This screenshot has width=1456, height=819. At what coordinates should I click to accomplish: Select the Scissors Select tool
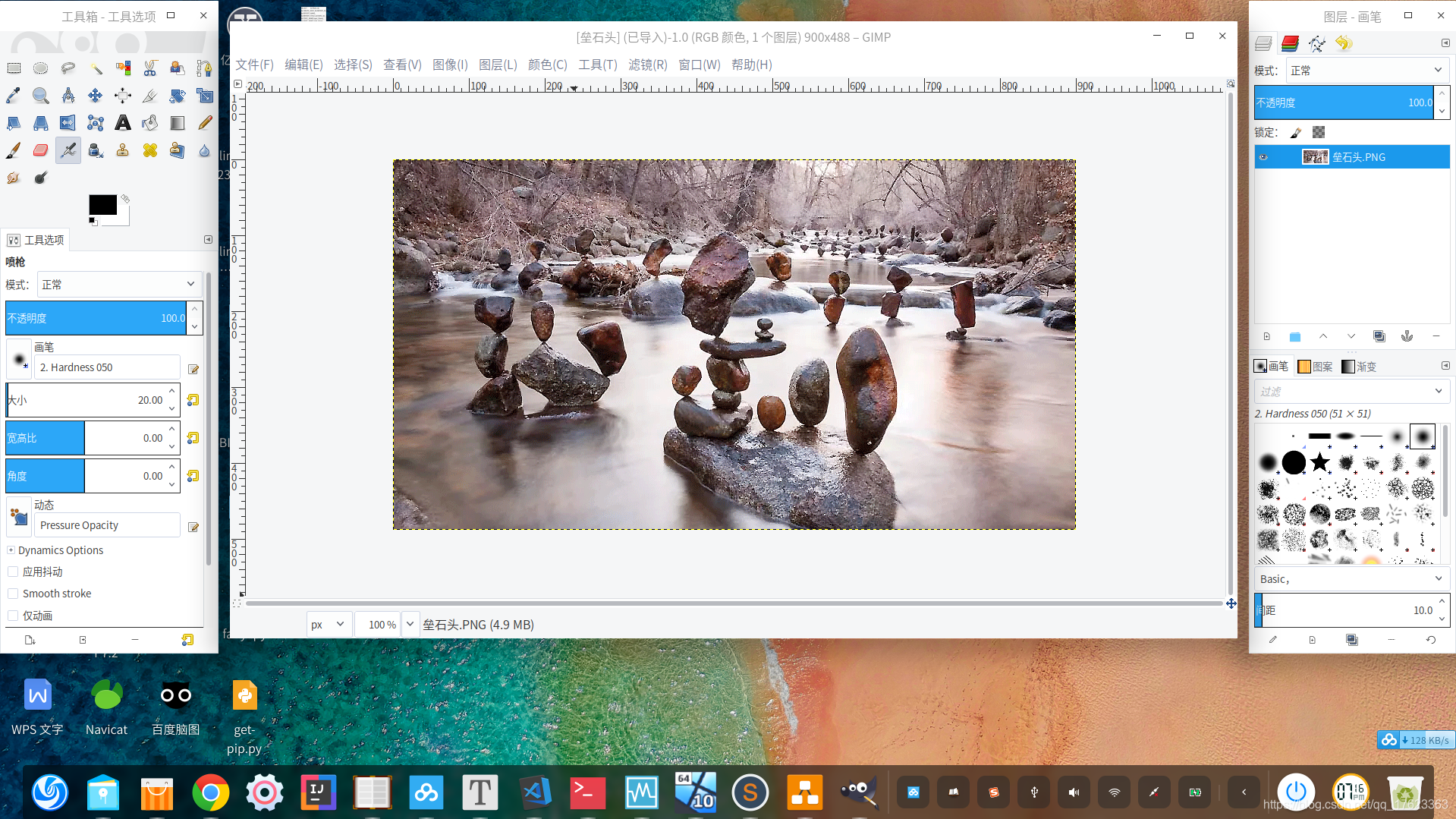[150, 68]
